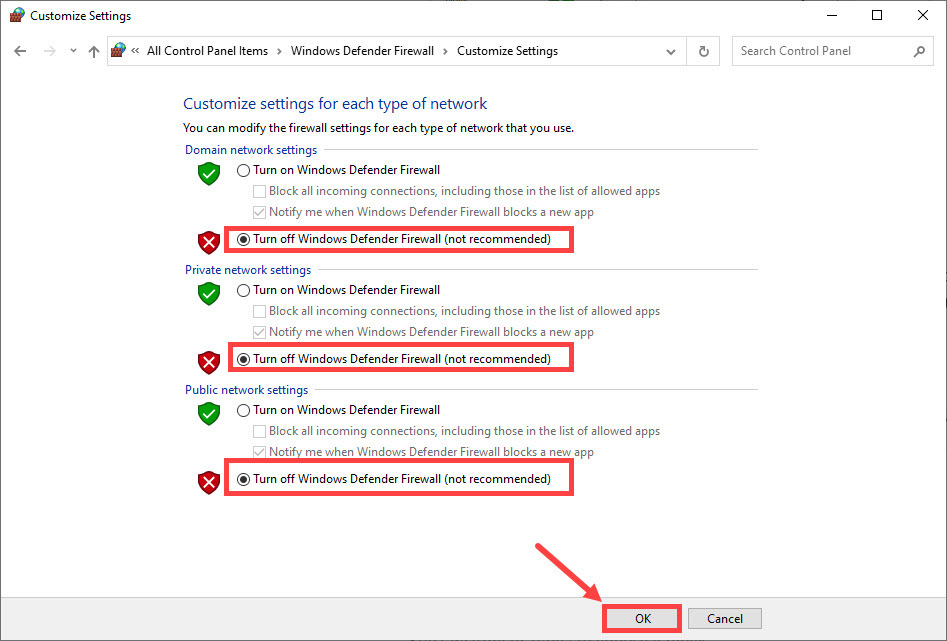
Task: Expand the double-chevron before All Control Panel Items
Action: click(135, 51)
